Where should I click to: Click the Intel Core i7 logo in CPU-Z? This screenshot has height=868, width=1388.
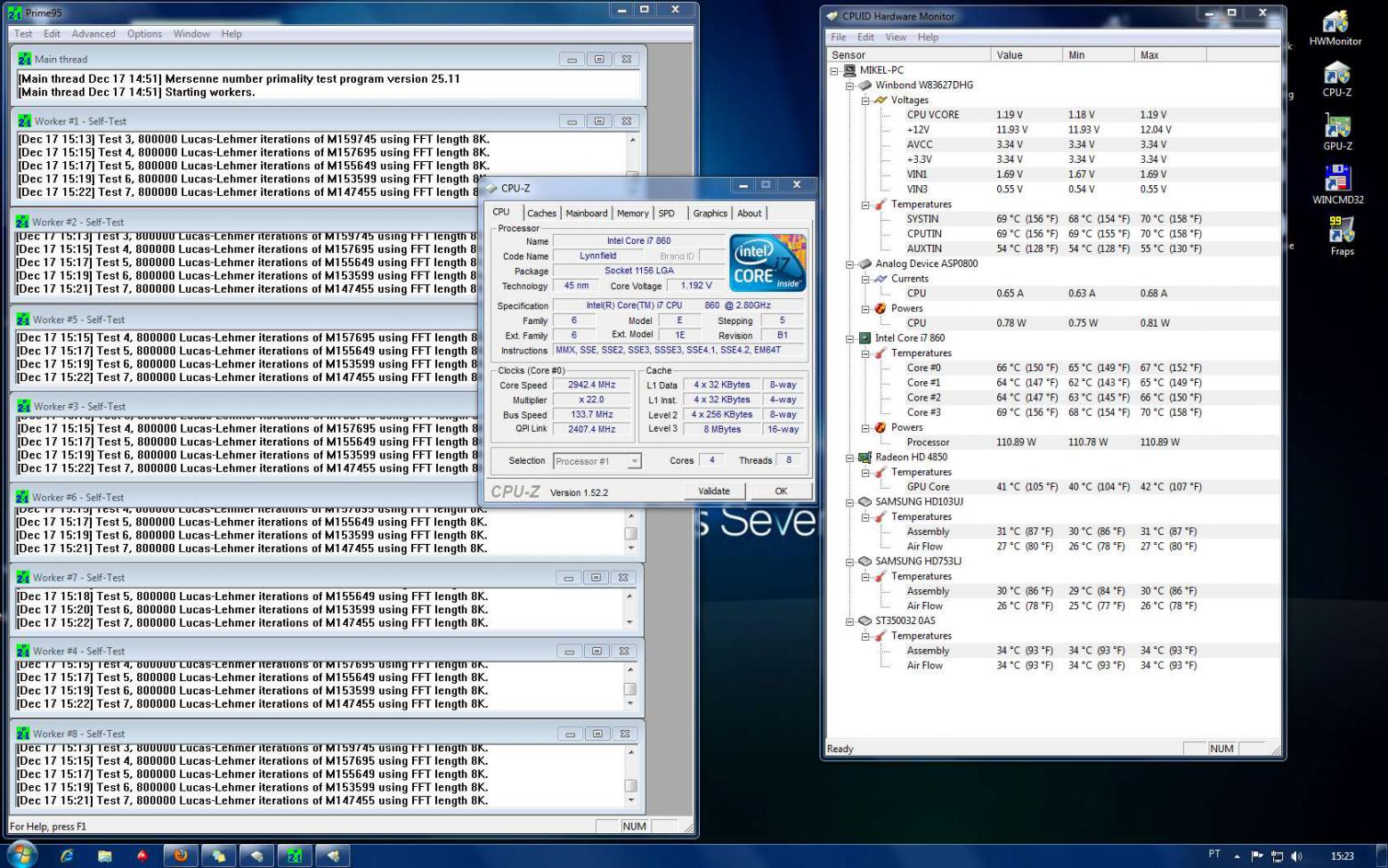tap(767, 262)
